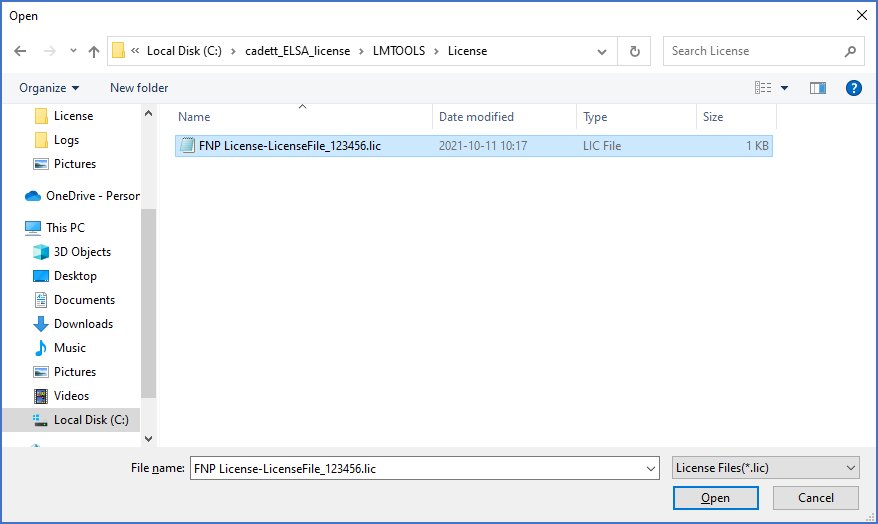Screen dimensions: 878x524
Task: Go back using the back arrow
Action: tap(20, 51)
